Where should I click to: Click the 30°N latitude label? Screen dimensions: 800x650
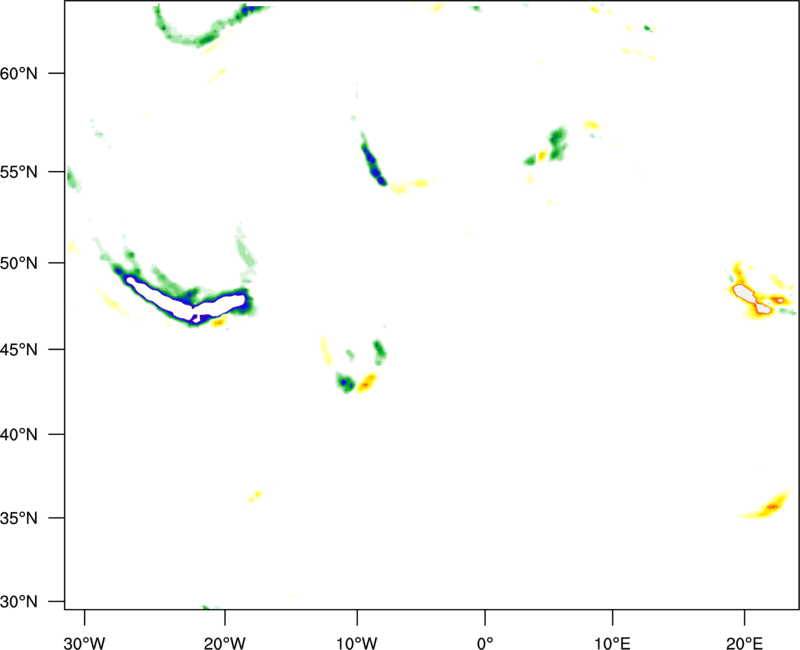point(19,602)
